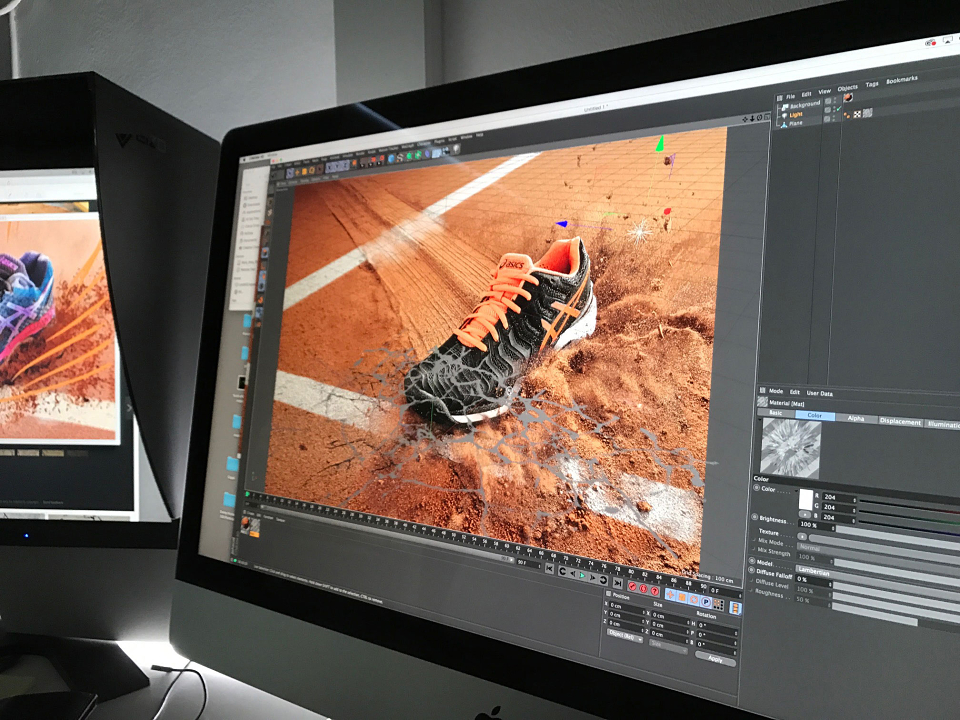Switch to the Alpha material tab
Image resolution: width=960 pixels, height=720 pixels.
pos(856,418)
